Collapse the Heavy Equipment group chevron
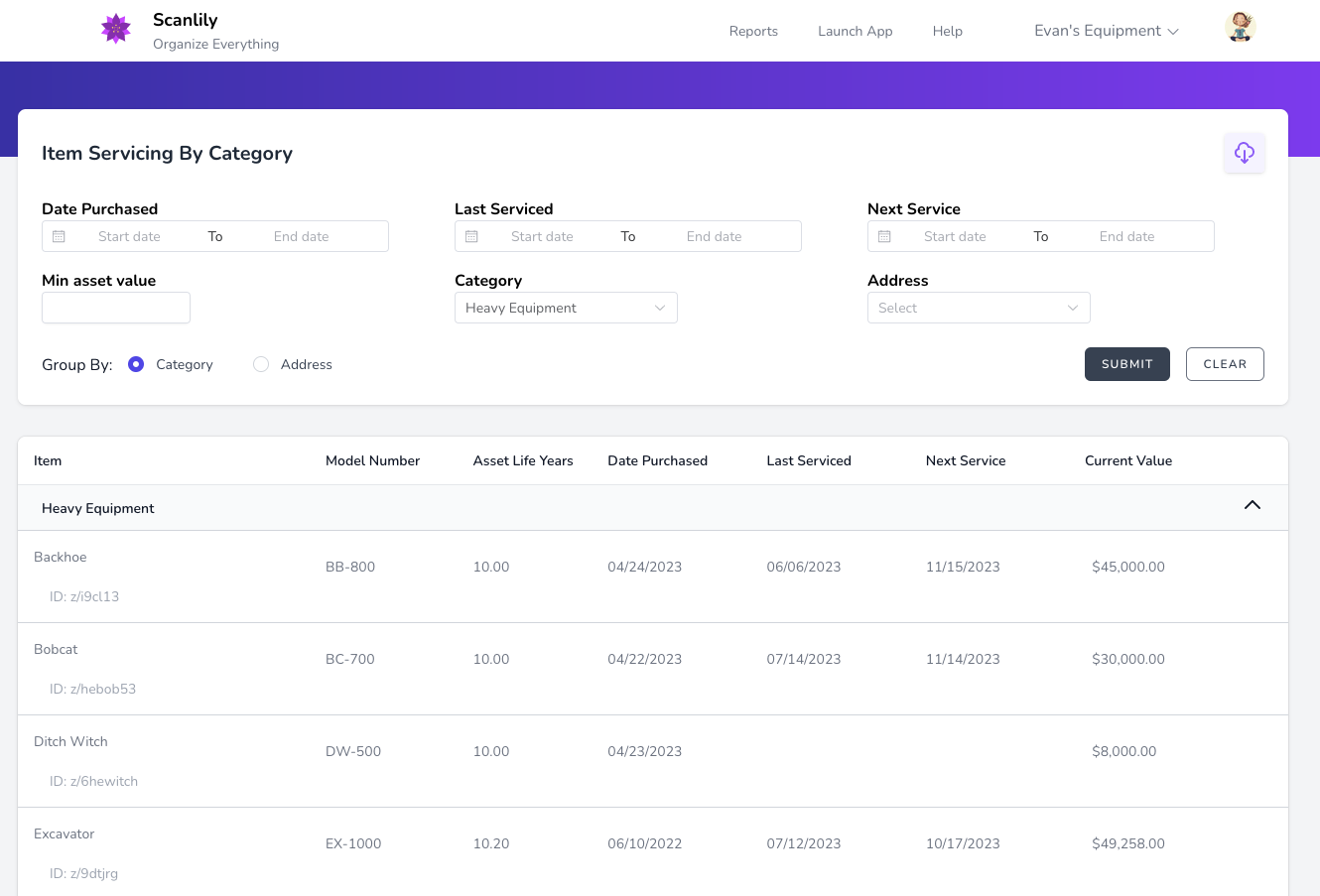The height and width of the screenshot is (896, 1320). coord(1252,505)
